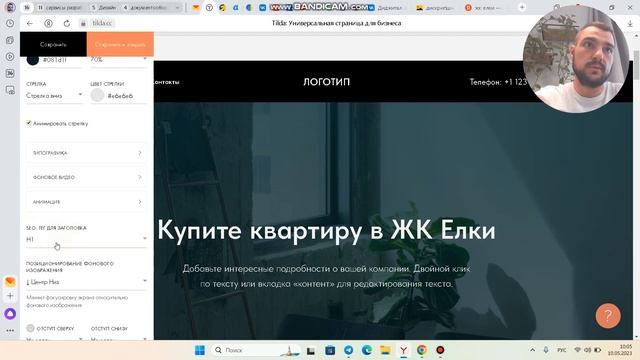Open the video play icon in sidebar

tap(10, 57)
